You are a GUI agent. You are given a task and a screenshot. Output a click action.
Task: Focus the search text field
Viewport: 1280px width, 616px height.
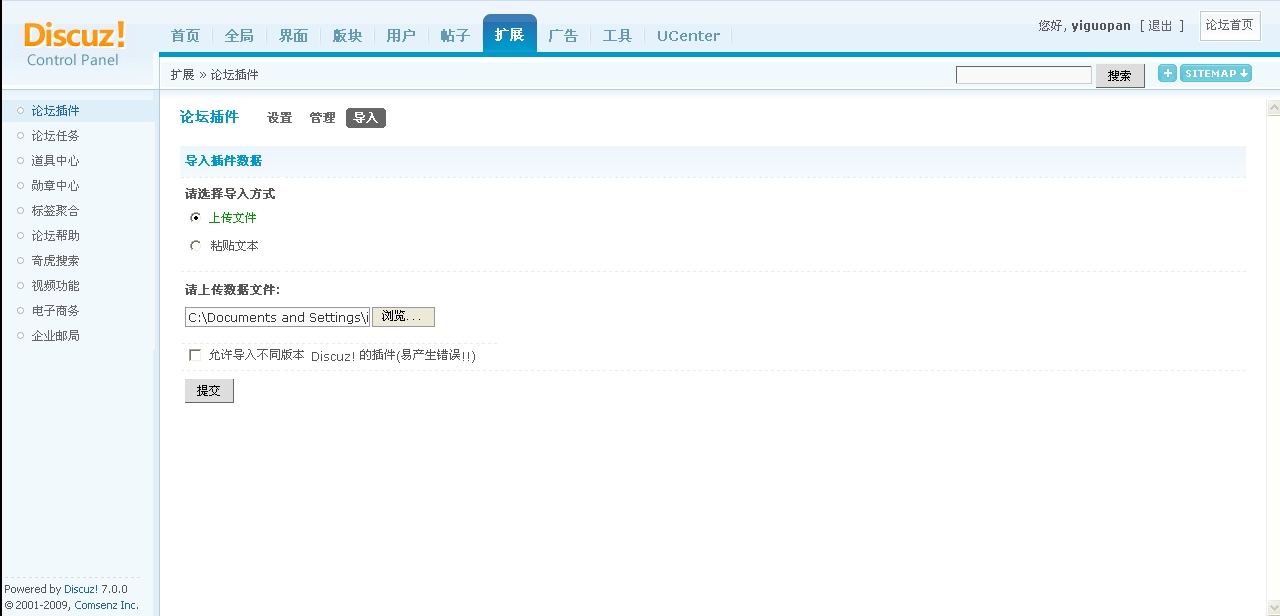click(1024, 75)
